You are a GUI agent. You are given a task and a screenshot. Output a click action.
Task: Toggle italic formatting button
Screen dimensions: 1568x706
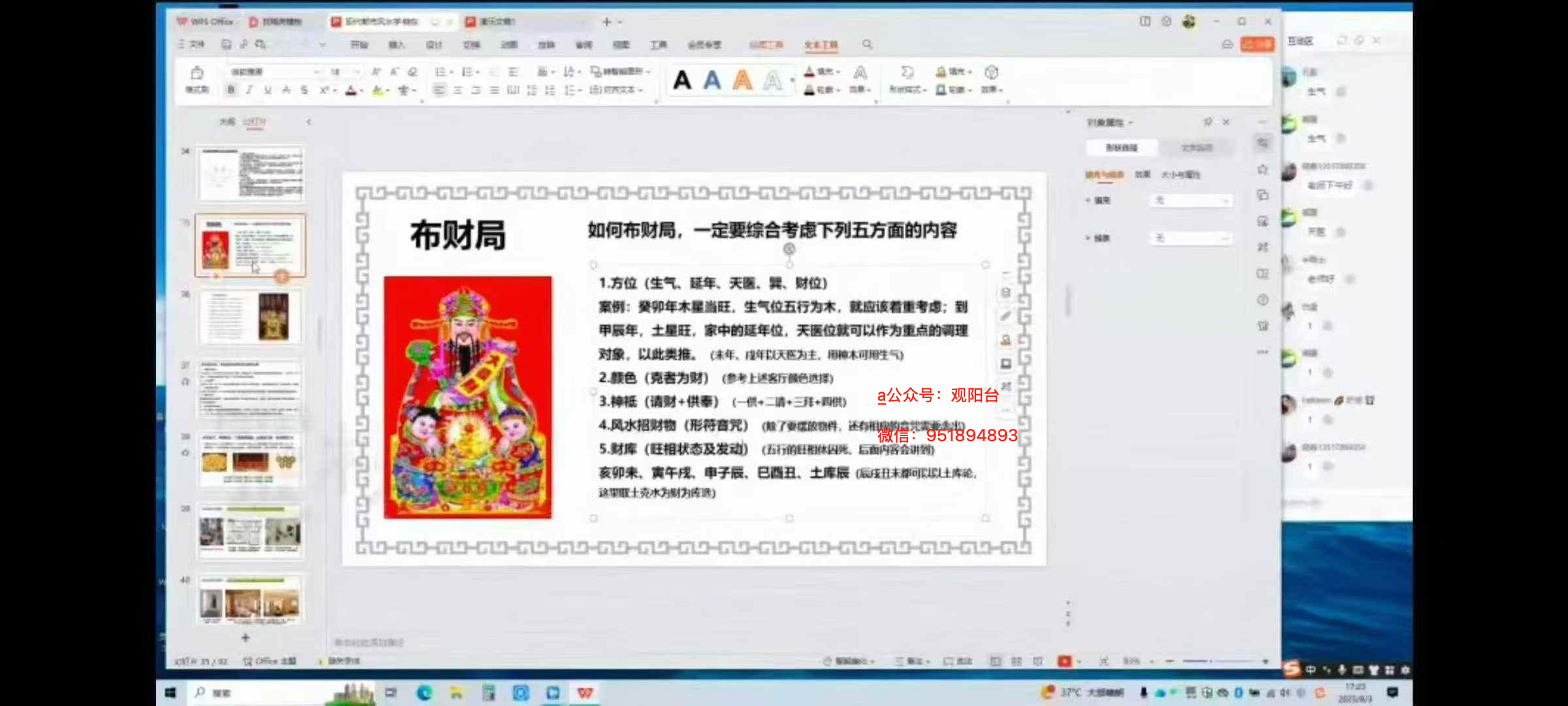coord(249,90)
